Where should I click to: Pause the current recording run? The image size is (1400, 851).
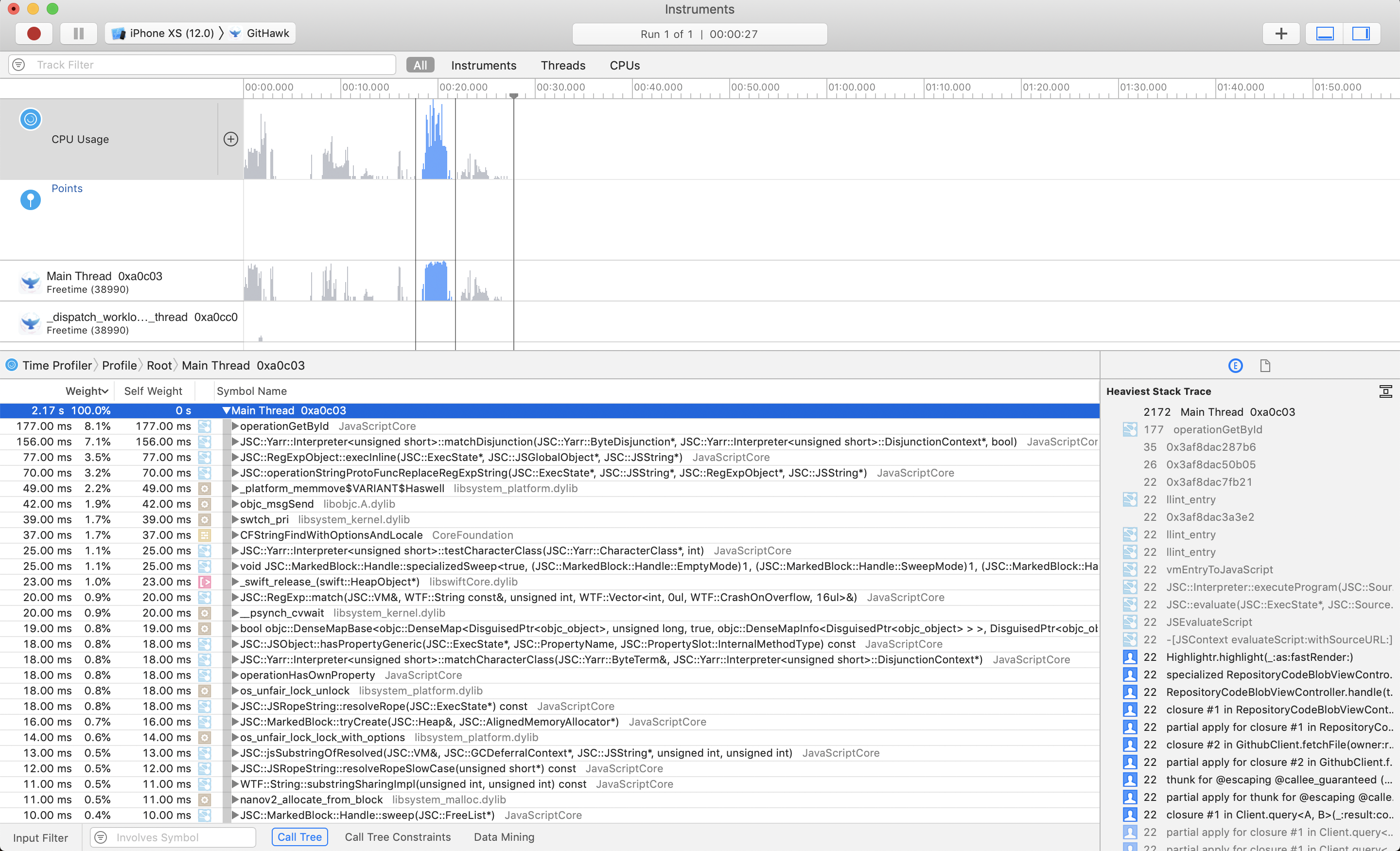(x=79, y=34)
